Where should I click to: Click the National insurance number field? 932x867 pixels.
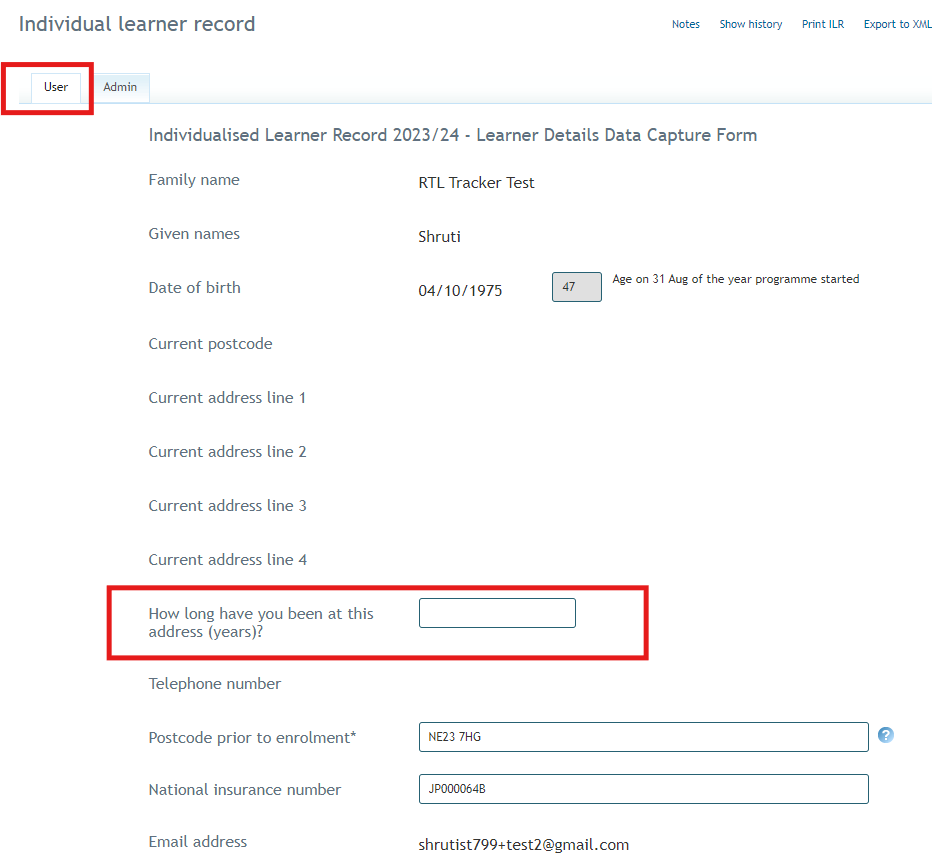[x=643, y=789]
